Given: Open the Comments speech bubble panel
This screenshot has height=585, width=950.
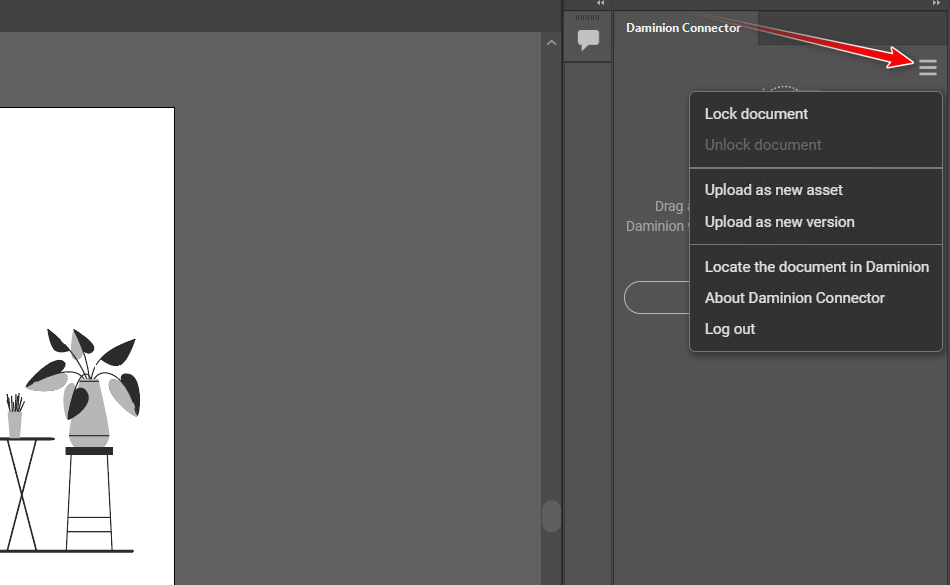Looking at the screenshot, I should [588, 41].
